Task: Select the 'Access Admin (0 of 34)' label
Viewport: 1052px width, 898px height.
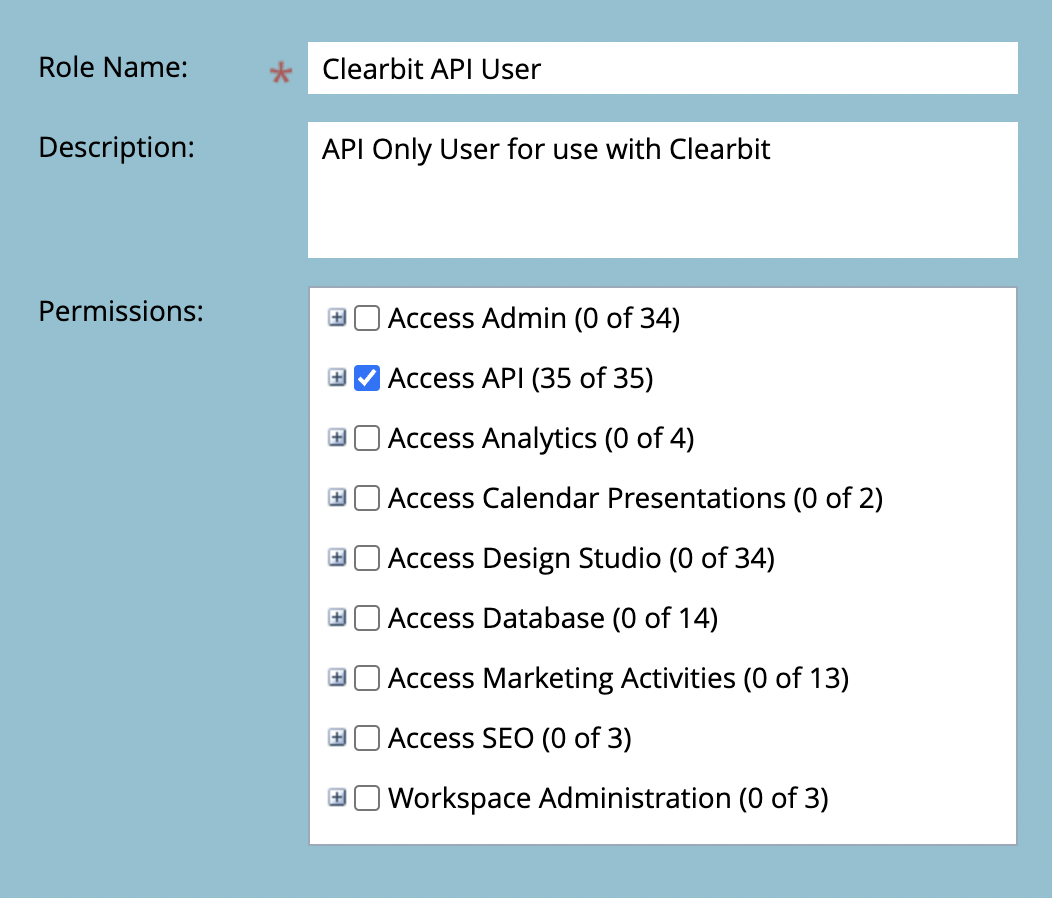Action: click(534, 318)
